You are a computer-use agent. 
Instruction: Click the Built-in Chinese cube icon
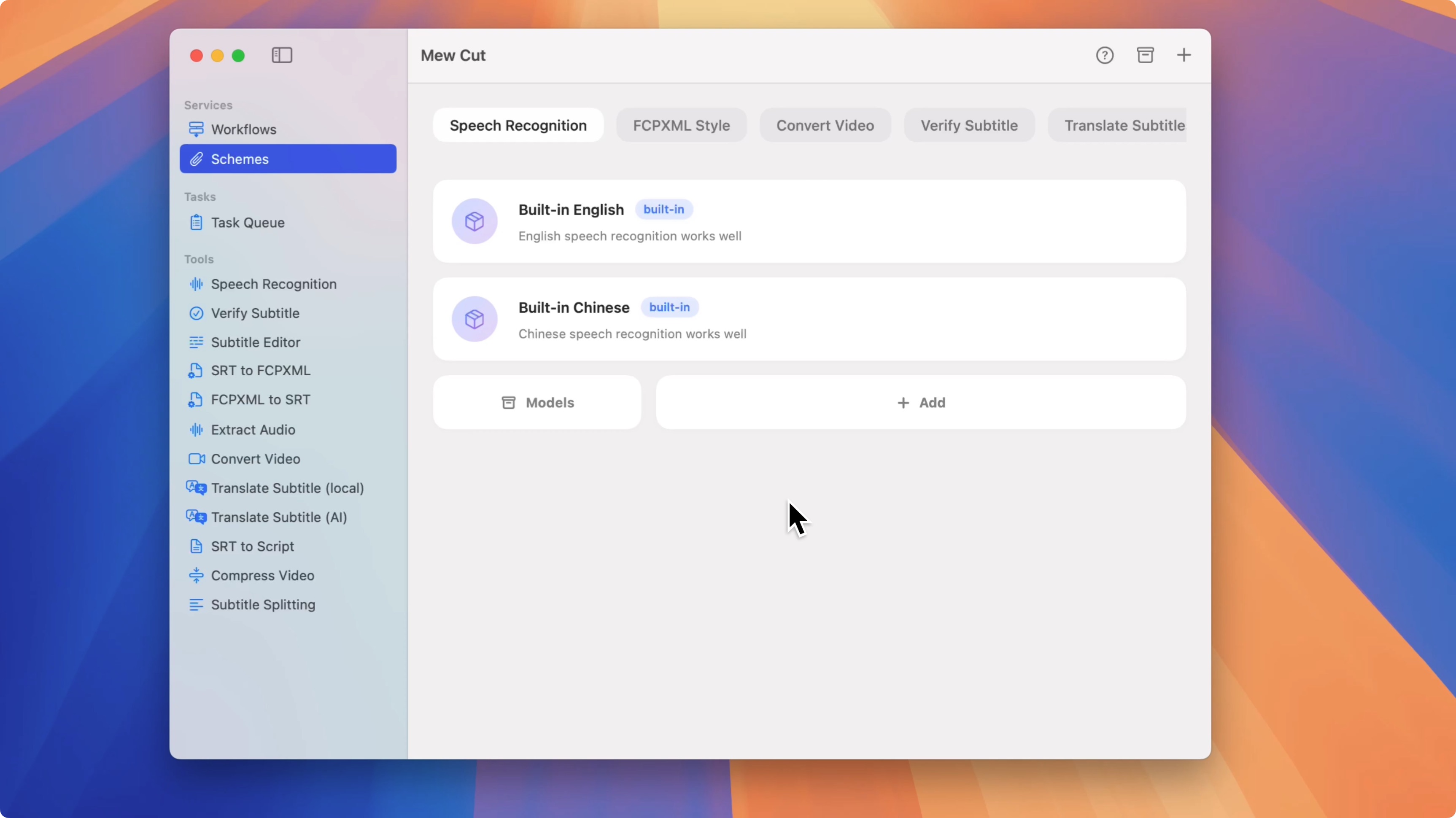pyautogui.click(x=474, y=319)
